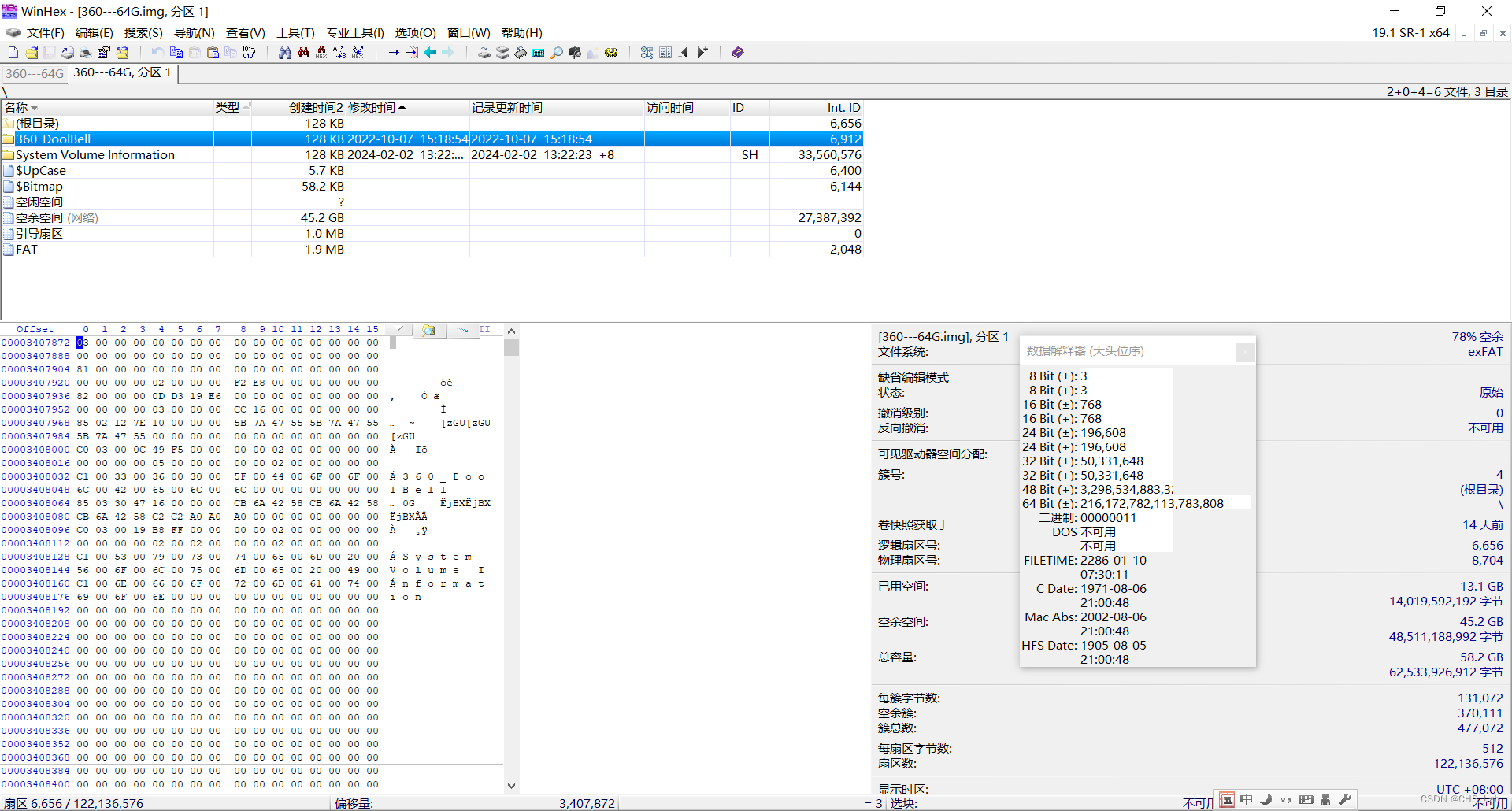Click the magnifying glass icon in the toolbar

pyautogui.click(x=557, y=53)
